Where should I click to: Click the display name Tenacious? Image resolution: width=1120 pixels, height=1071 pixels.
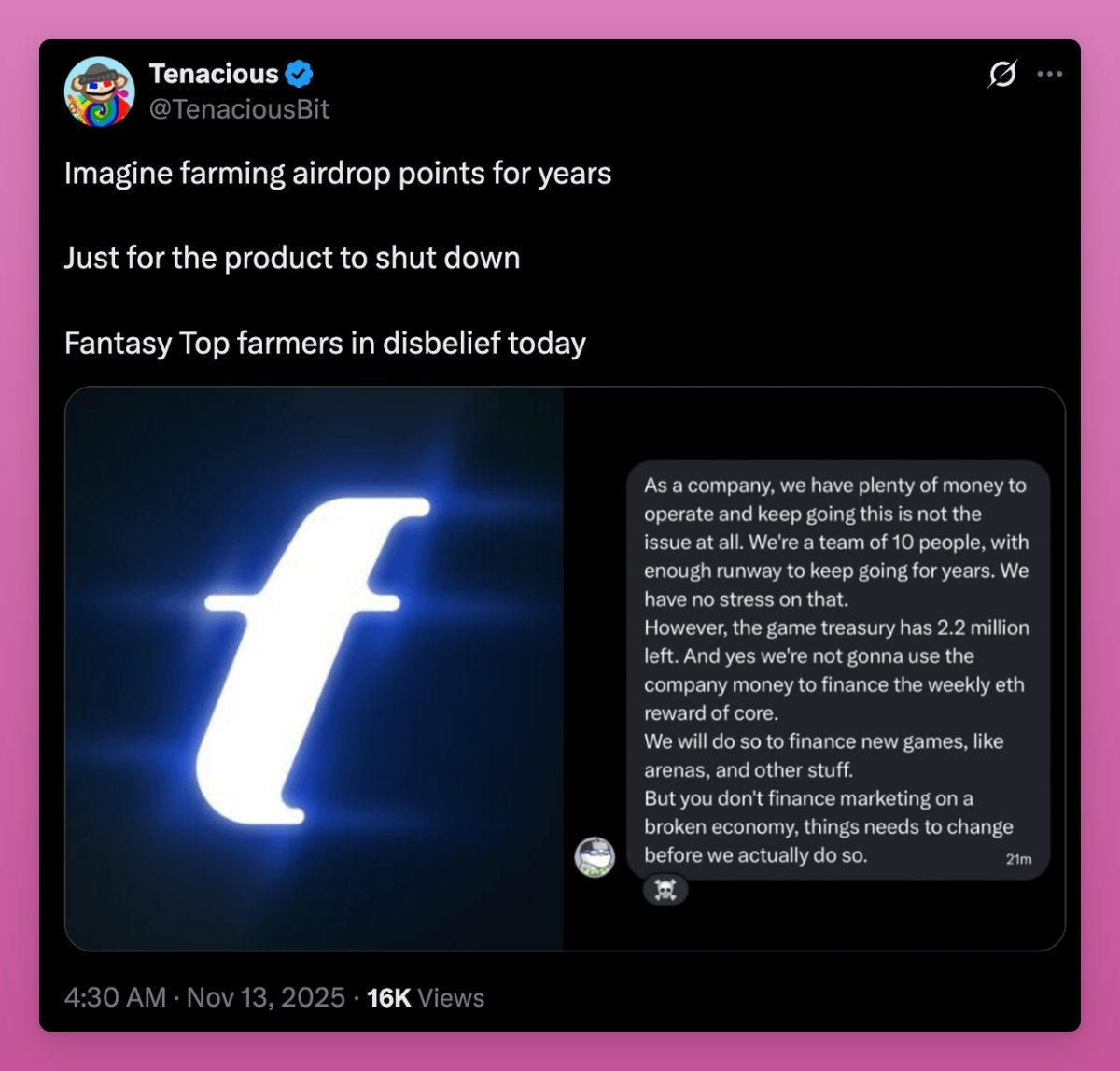coord(214,74)
